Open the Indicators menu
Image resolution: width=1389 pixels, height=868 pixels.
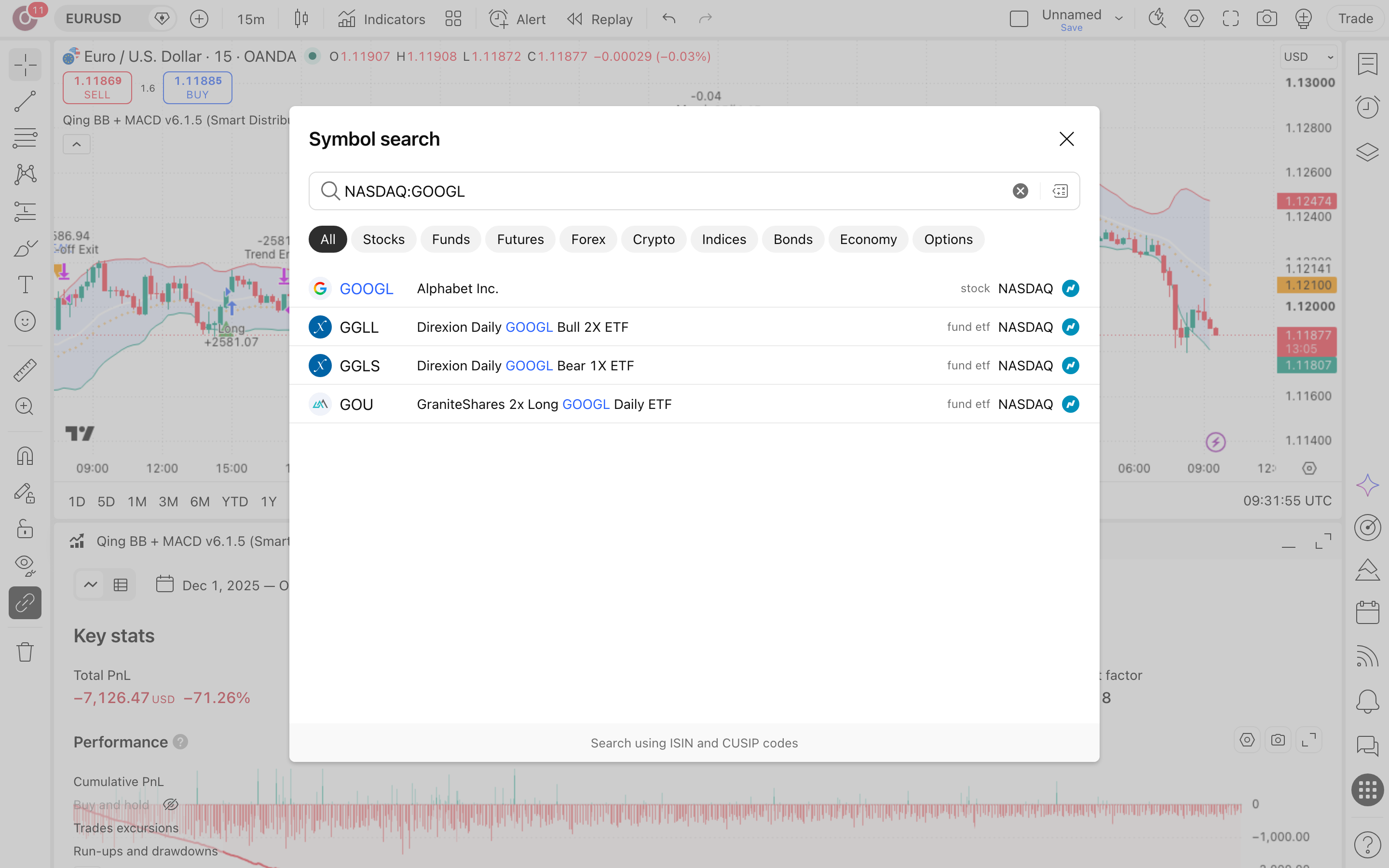(x=381, y=19)
